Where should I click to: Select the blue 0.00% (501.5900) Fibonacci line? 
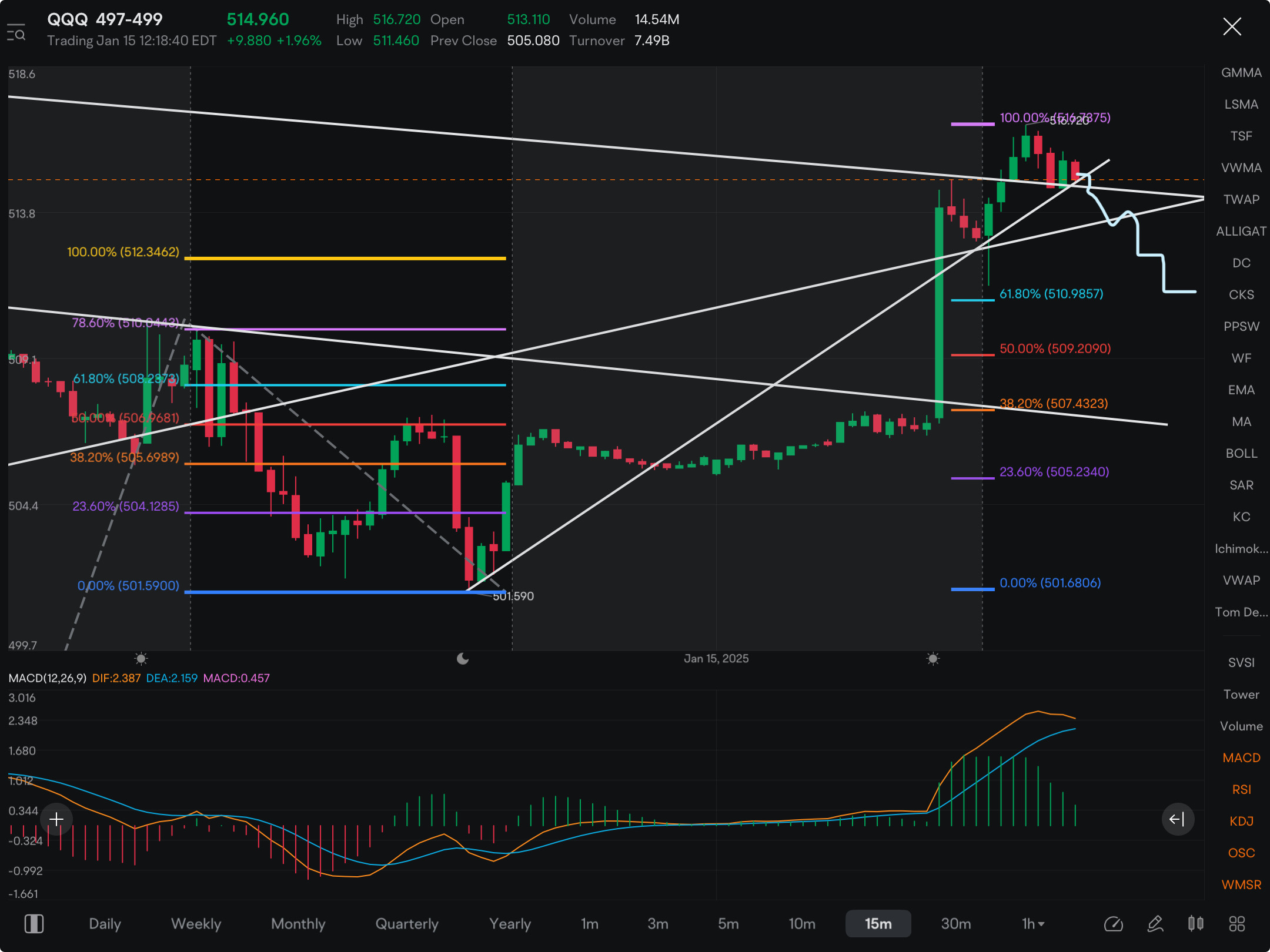345,592
